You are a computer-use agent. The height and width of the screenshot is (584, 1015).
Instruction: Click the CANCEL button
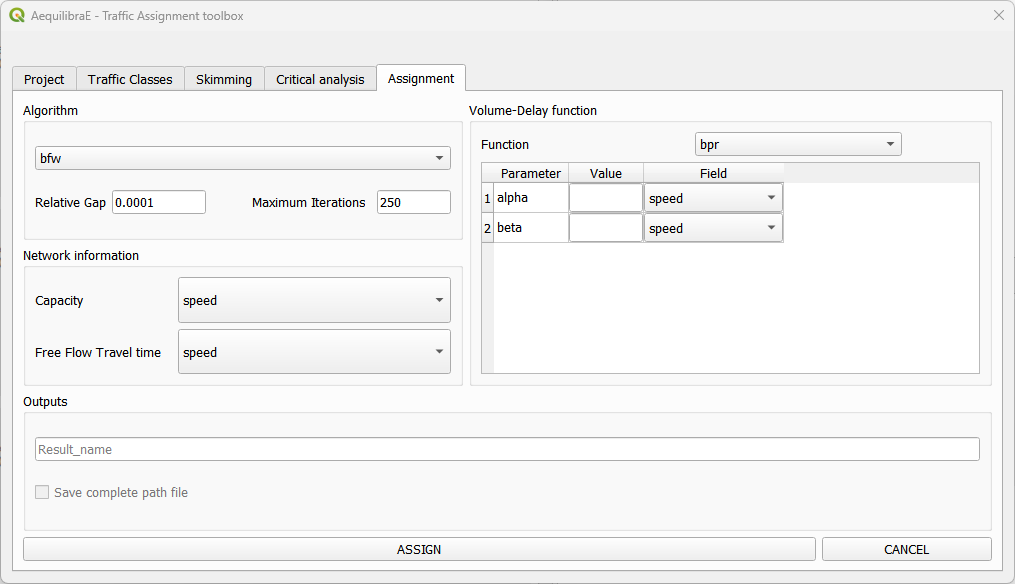(x=906, y=549)
